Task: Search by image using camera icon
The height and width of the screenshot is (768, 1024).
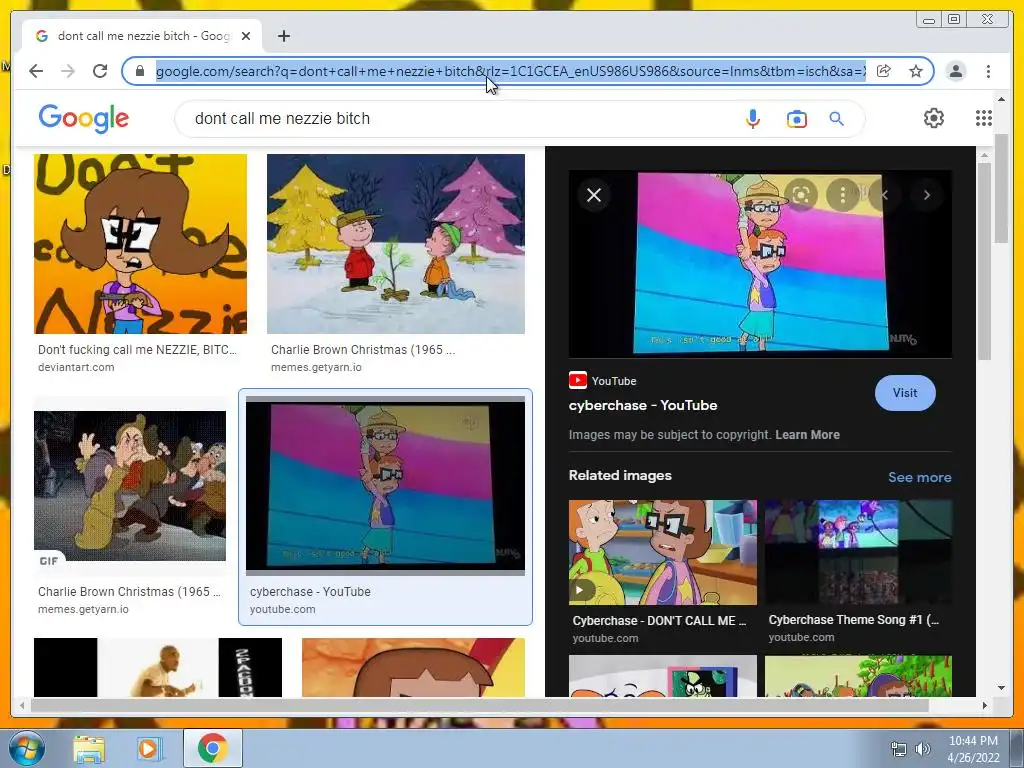Action: (x=796, y=119)
